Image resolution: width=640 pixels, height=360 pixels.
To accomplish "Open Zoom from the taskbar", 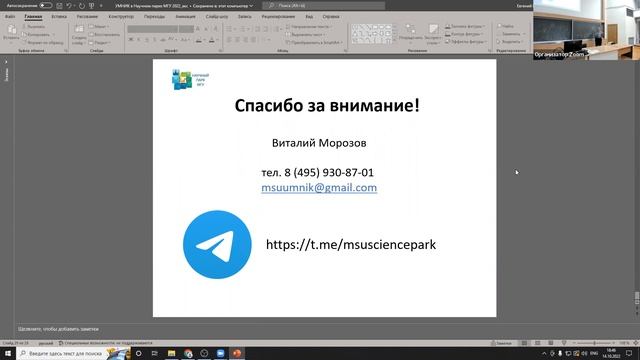I will click(x=220, y=353).
